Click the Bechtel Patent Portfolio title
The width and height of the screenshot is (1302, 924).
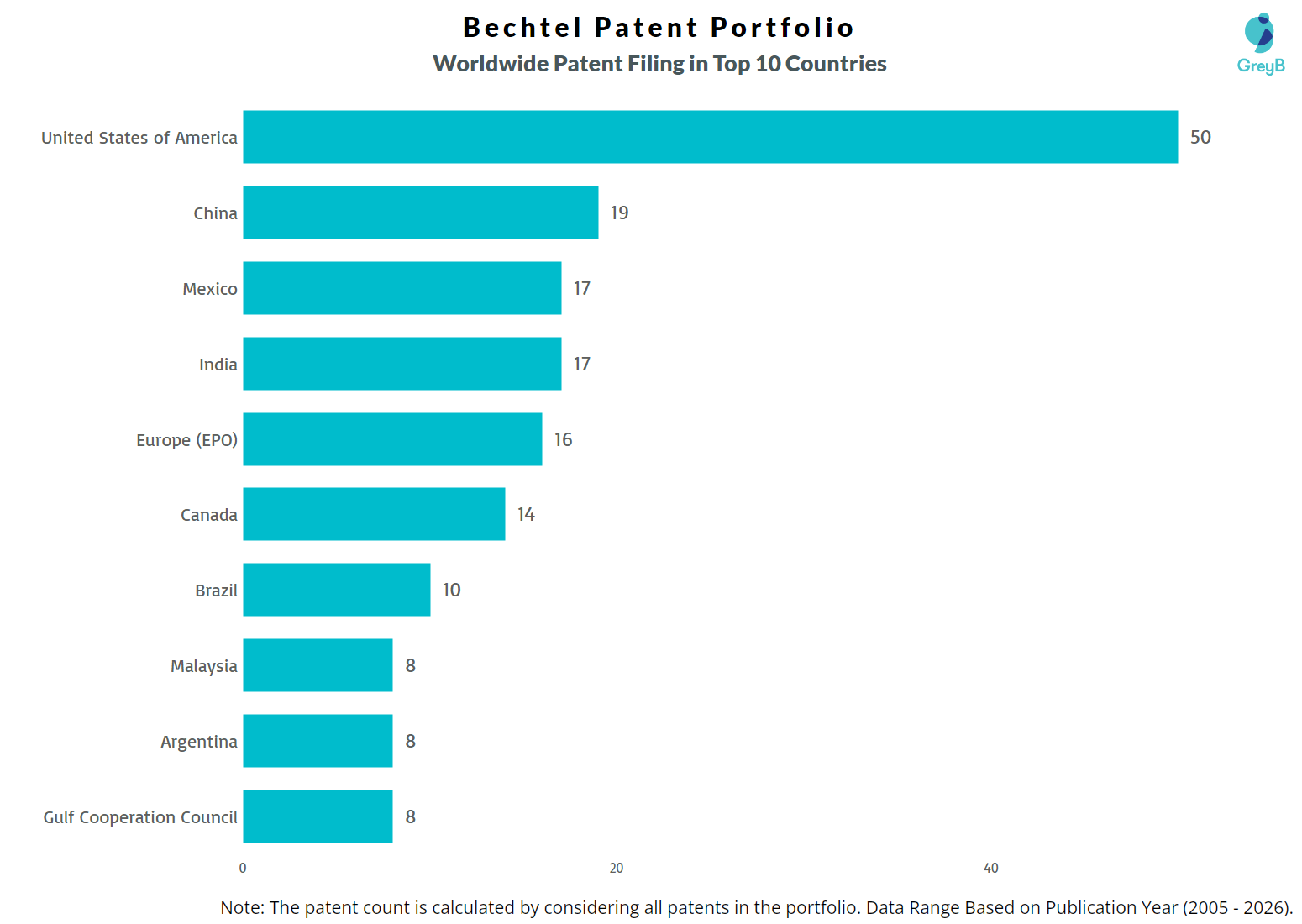[x=659, y=28]
